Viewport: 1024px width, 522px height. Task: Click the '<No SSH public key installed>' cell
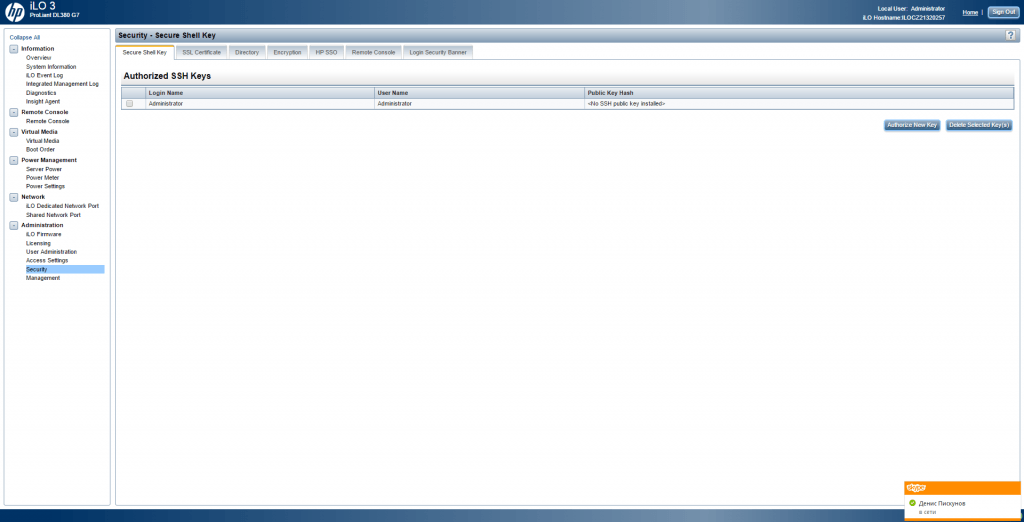[x=799, y=103]
